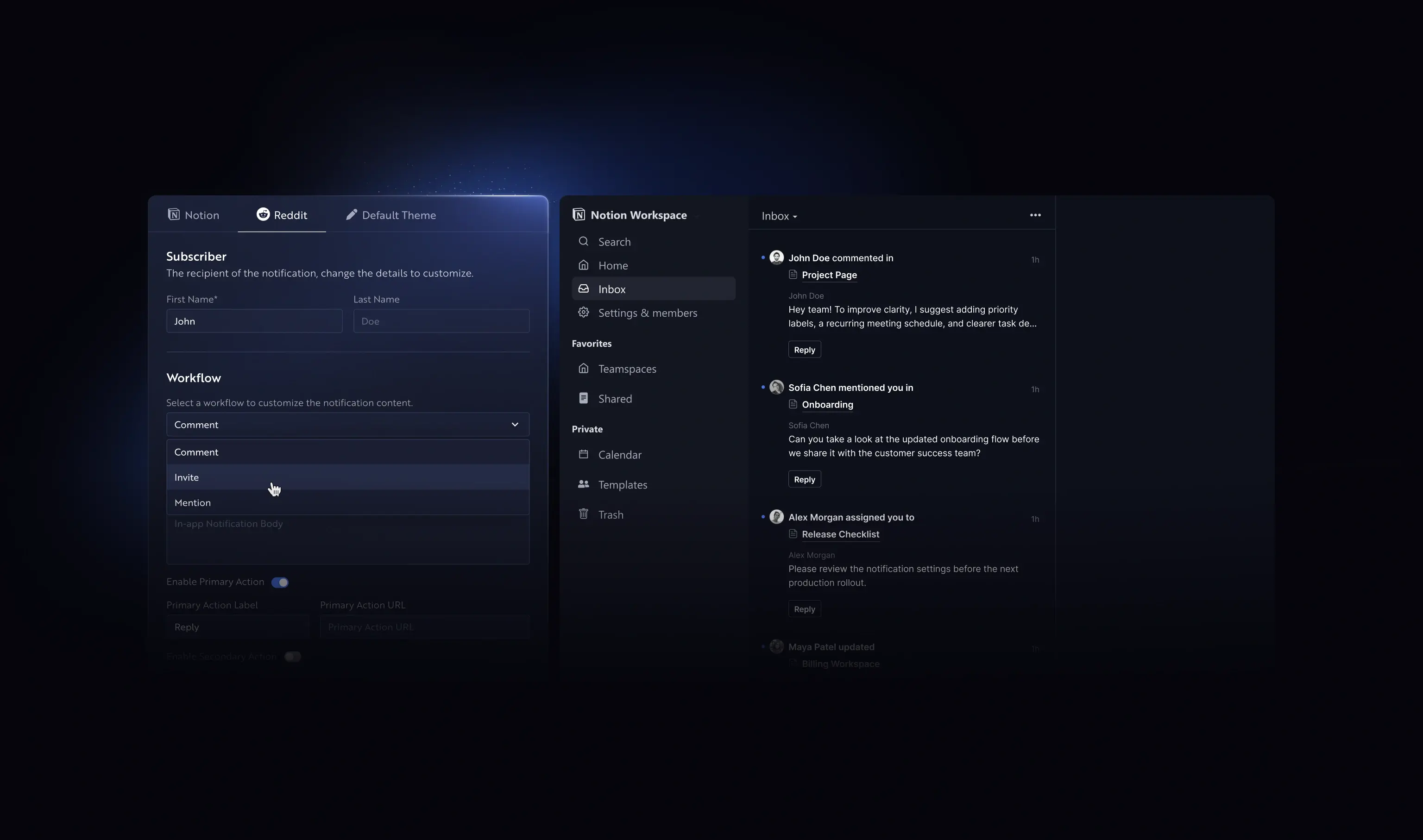This screenshot has height=840, width=1423.
Task: Select Comment option in the workflow list
Action: pos(348,452)
